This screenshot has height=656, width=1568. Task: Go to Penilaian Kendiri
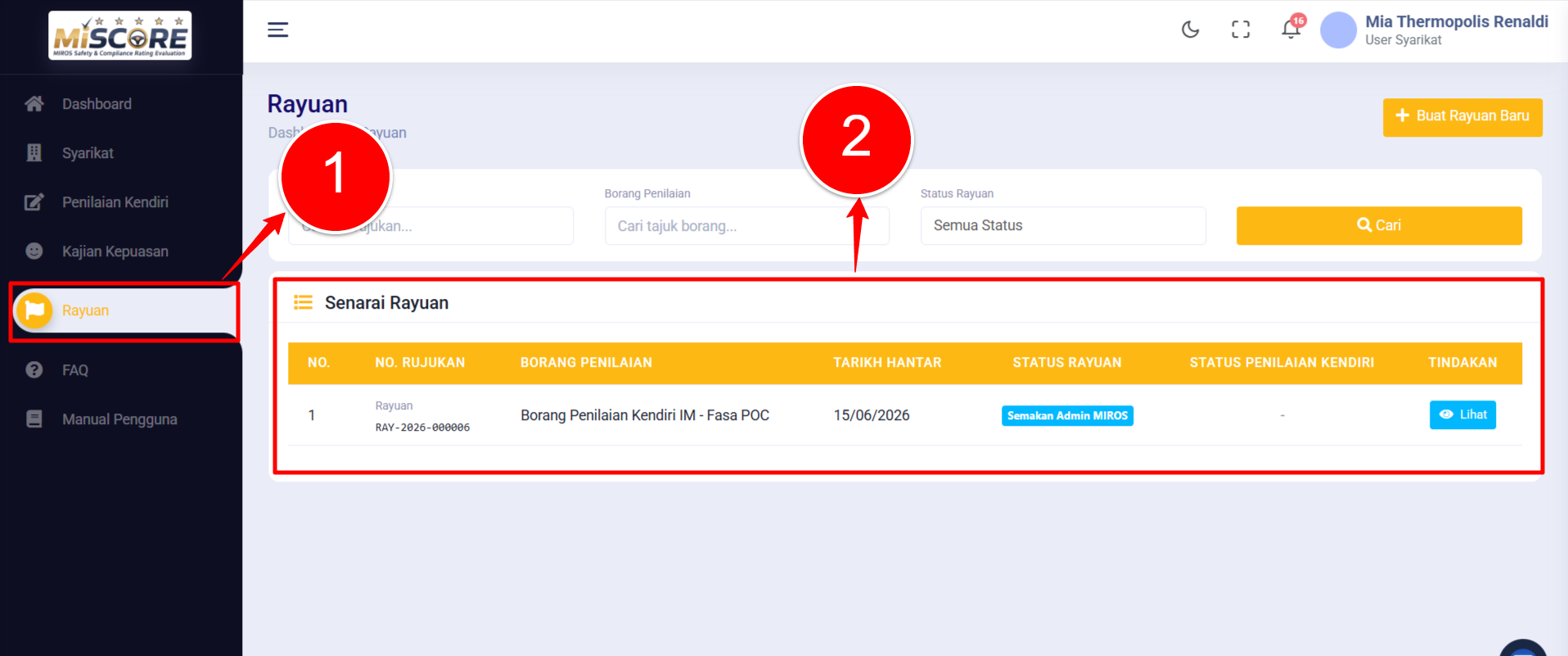click(x=115, y=202)
